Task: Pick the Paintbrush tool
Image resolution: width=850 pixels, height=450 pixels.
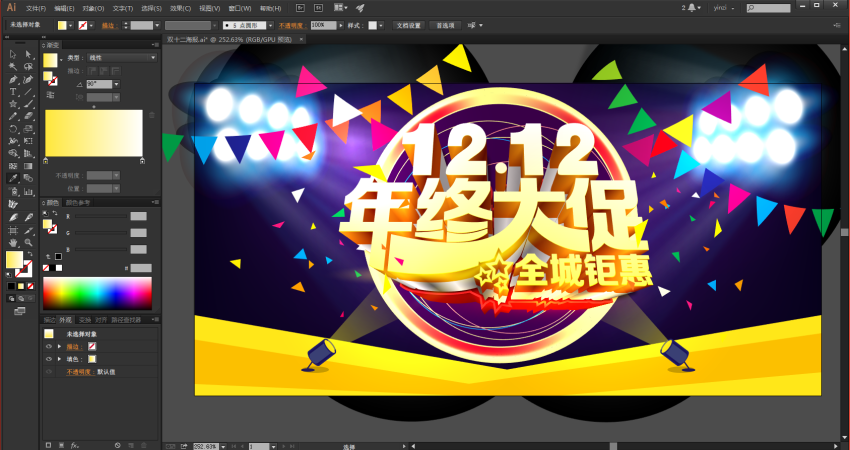Action: tap(28, 104)
